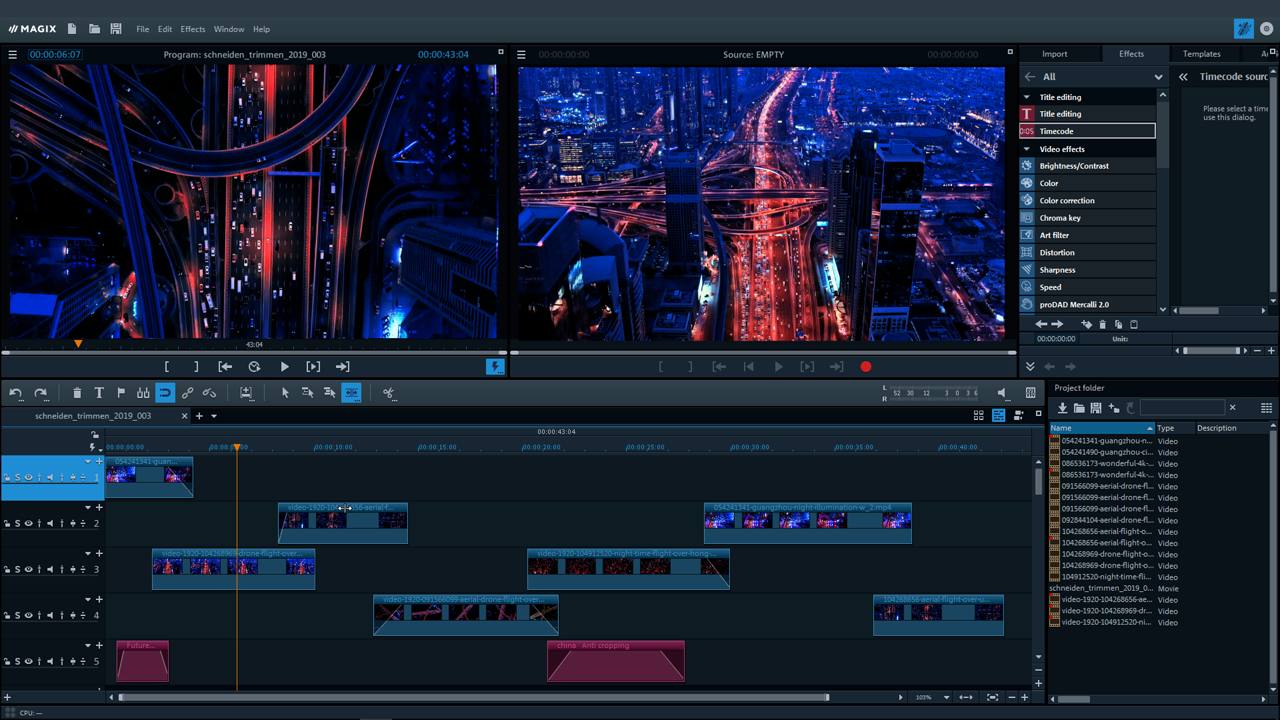Open the scissors cut tool

pos(389,393)
